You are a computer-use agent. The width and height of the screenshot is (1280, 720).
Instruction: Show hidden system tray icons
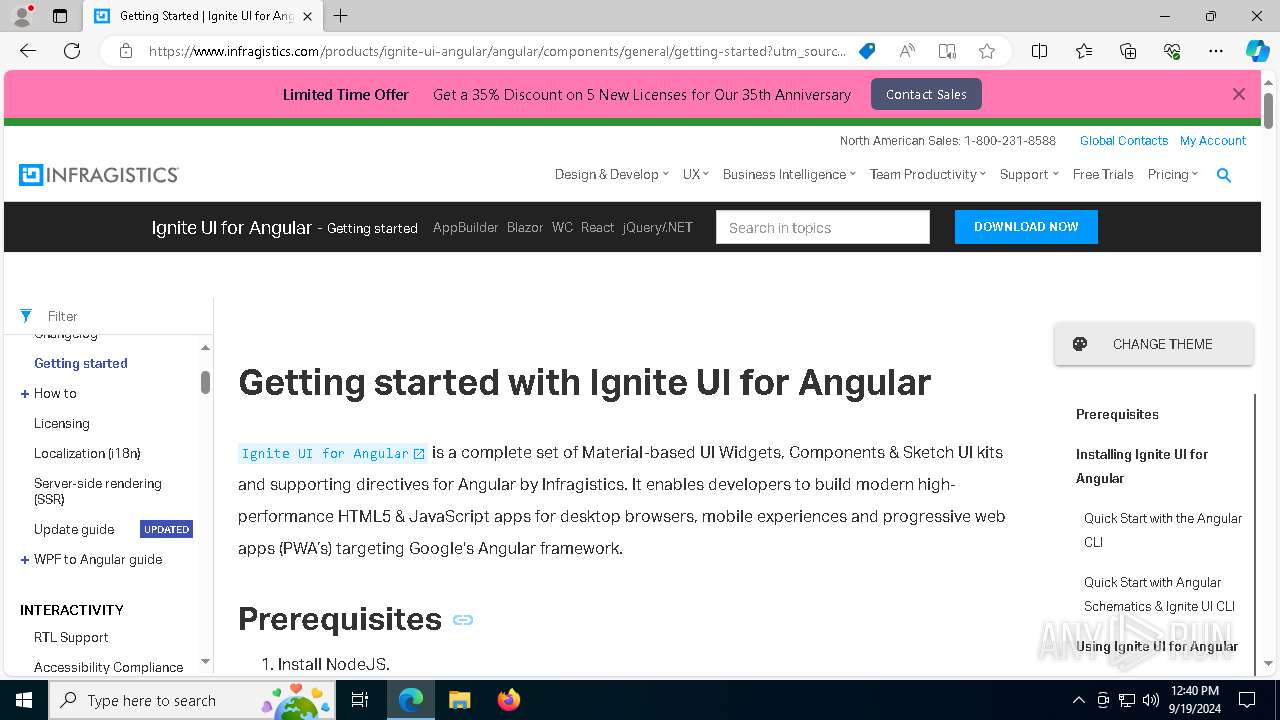[1078, 700]
